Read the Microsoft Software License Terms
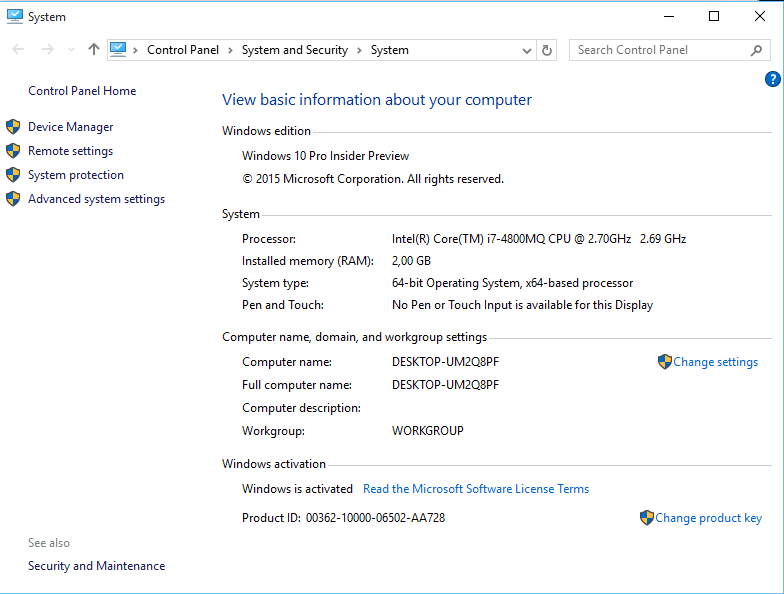Screen dimensions: 784x594 476,489
